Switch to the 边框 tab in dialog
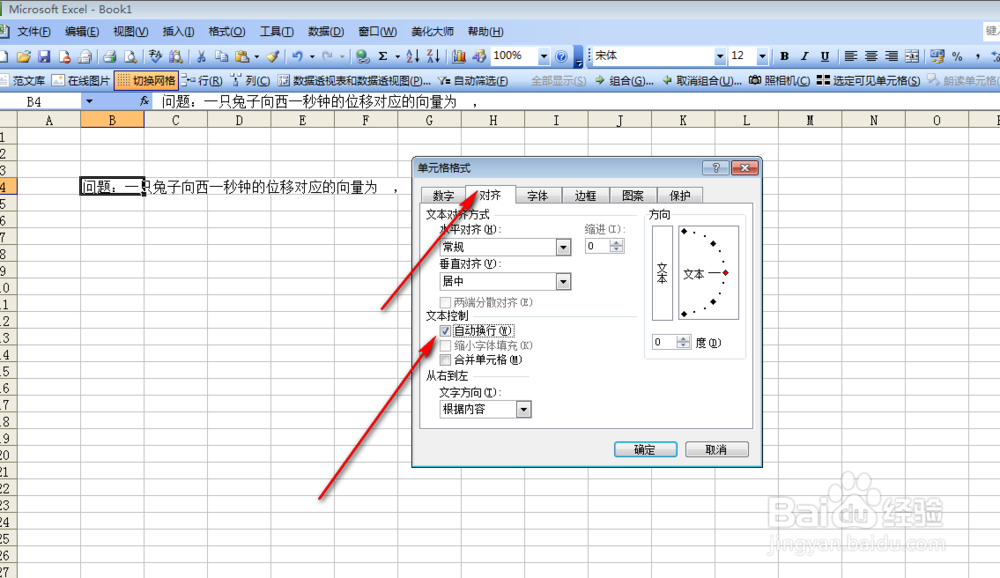 585,196
